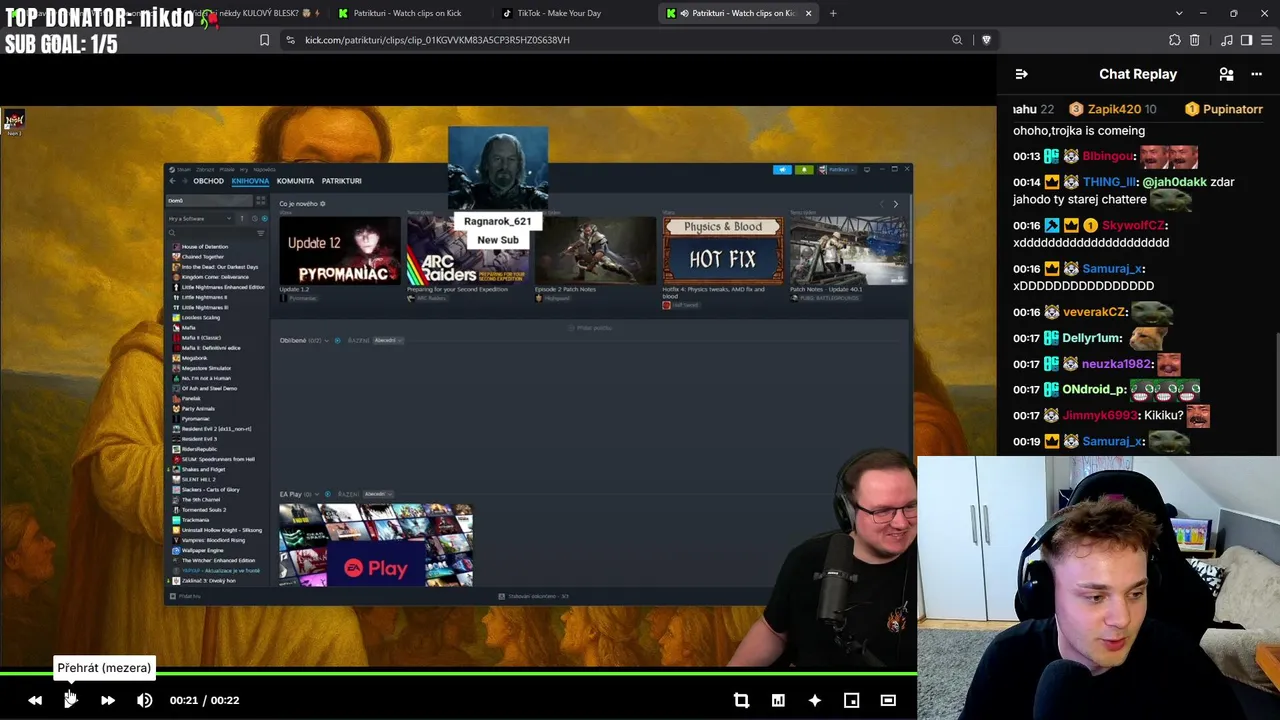Click the @jah0dakk mention in chat
The image size is (1280, 720).
(1174, 182)
